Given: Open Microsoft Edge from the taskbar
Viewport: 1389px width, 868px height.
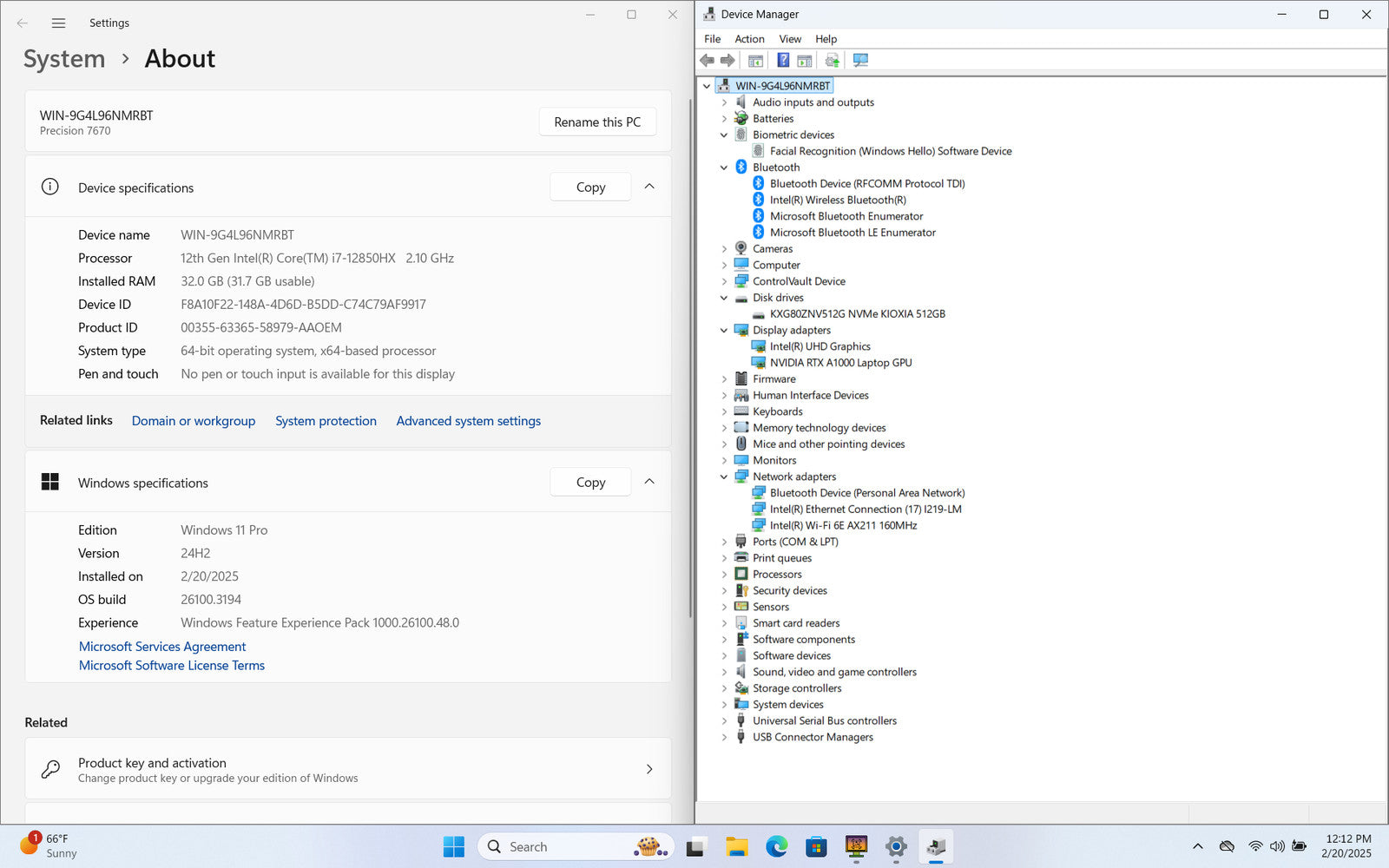Looking at the screenshot, I should (x=776, y=847).
